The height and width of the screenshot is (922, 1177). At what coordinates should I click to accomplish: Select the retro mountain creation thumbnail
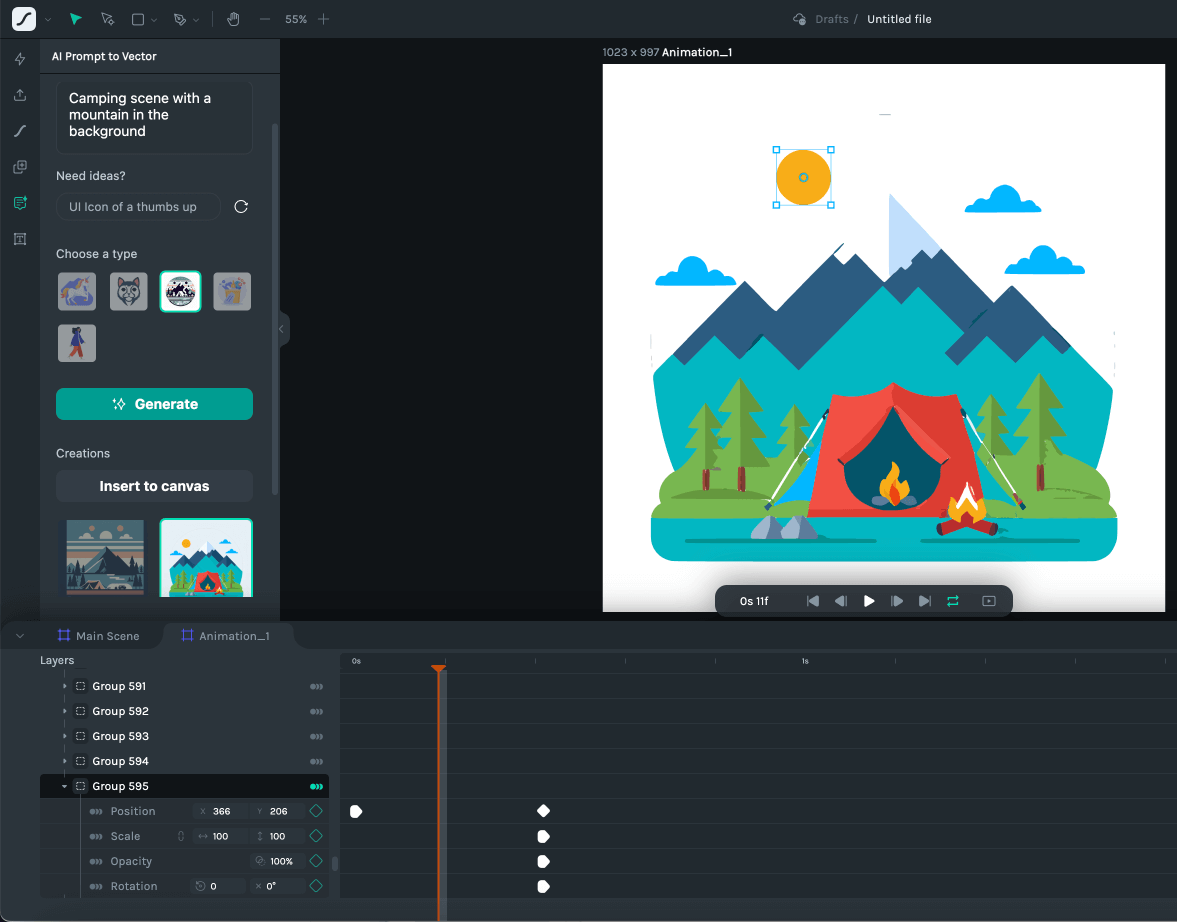tap(105, 557)
